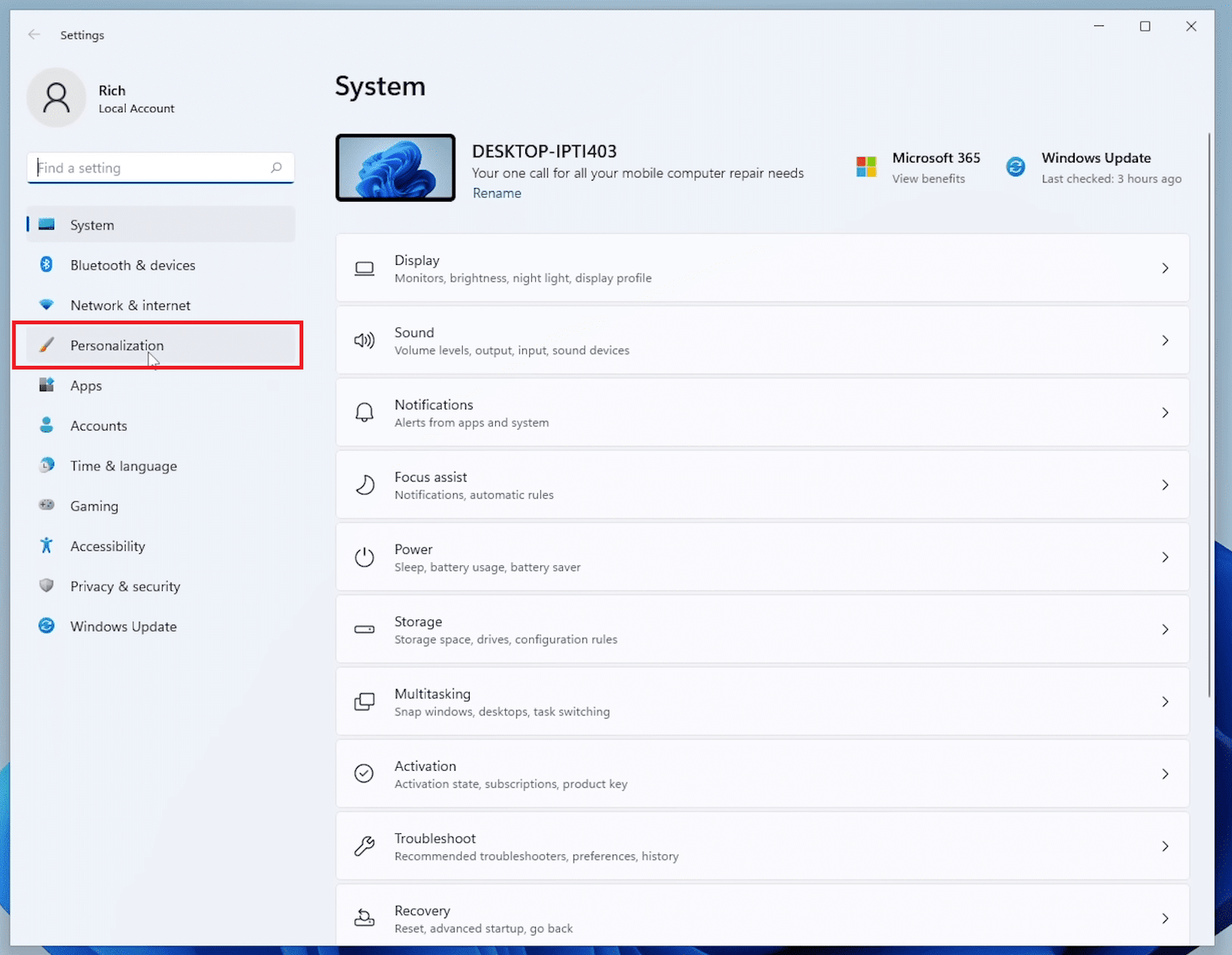Click the Accessibility figure icon

click(46, 546)
